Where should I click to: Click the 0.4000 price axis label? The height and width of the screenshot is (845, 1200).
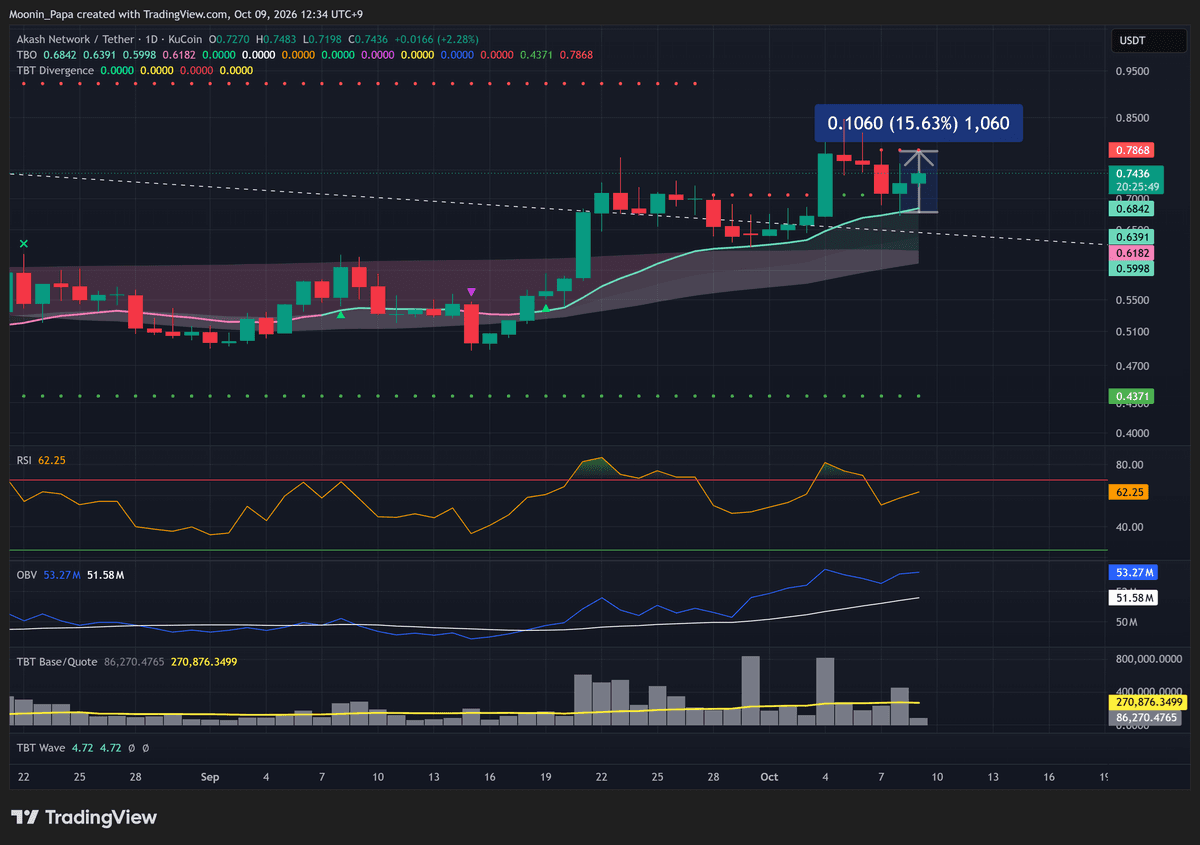click(1133, 434)
